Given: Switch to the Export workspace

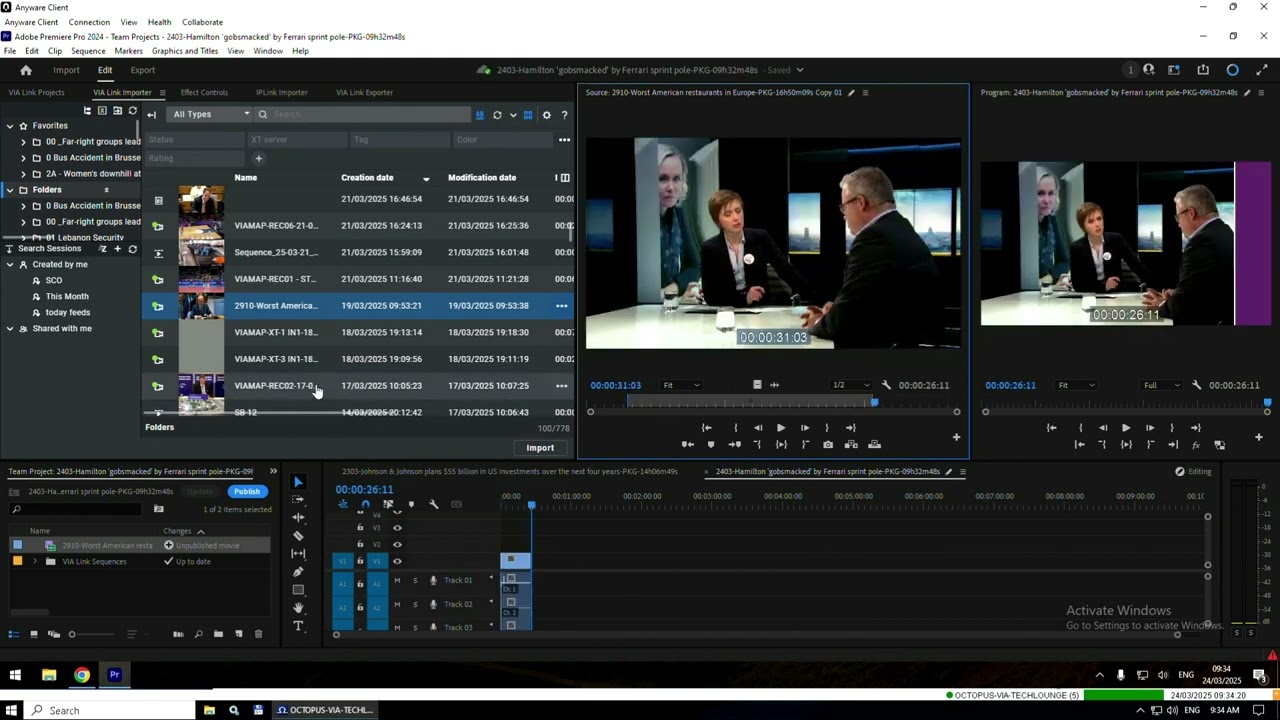Looking at the screenshot, I should point(142,70).
